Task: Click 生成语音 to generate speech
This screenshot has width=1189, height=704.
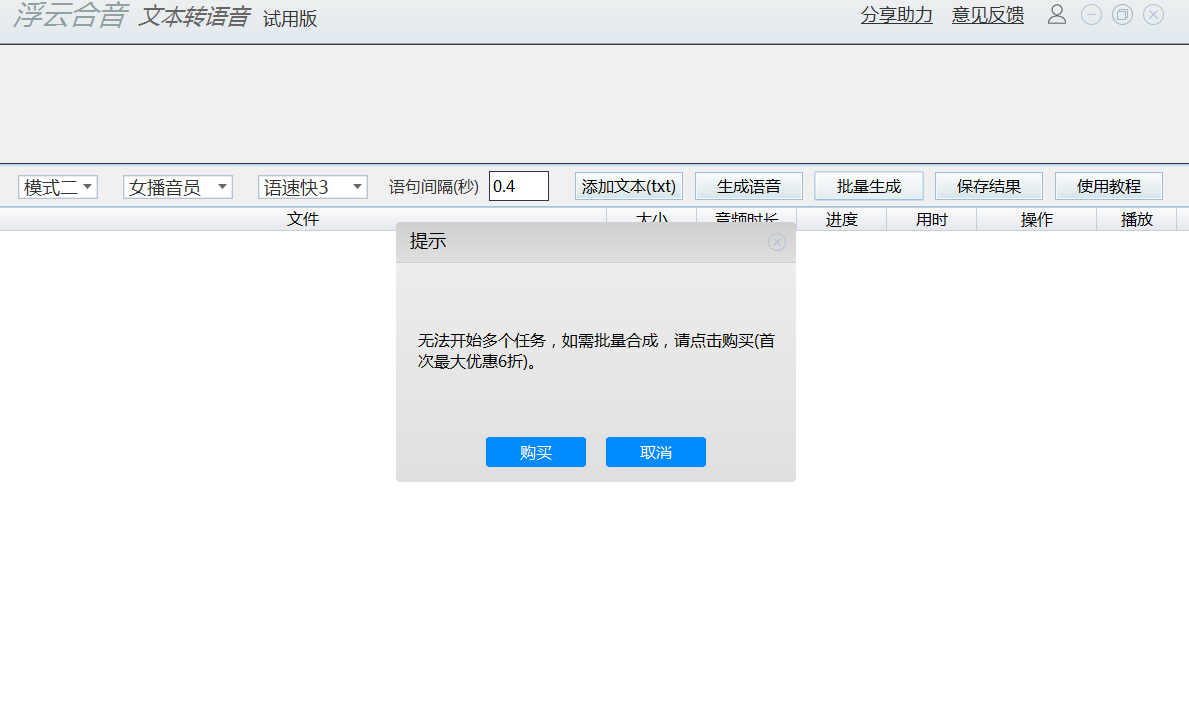Action: point(748,185)
